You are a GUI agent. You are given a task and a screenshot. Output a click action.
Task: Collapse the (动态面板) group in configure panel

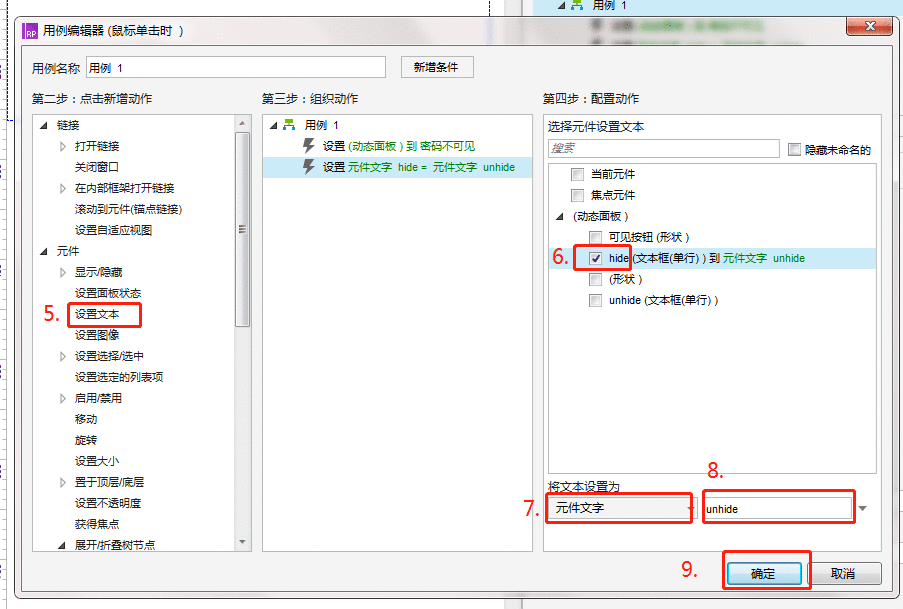tap(559, 217)
